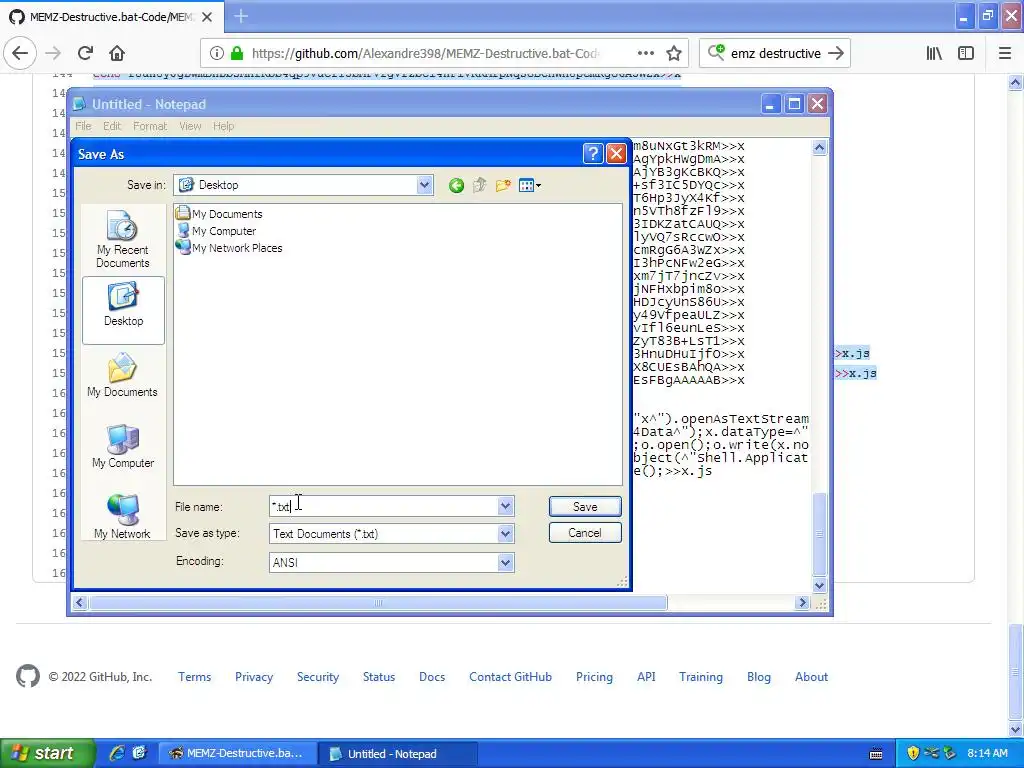The width and height of the screenshot is (1024, 768).
Task: Toggle Firefox sidebar icon
Action: click(966, 54)
